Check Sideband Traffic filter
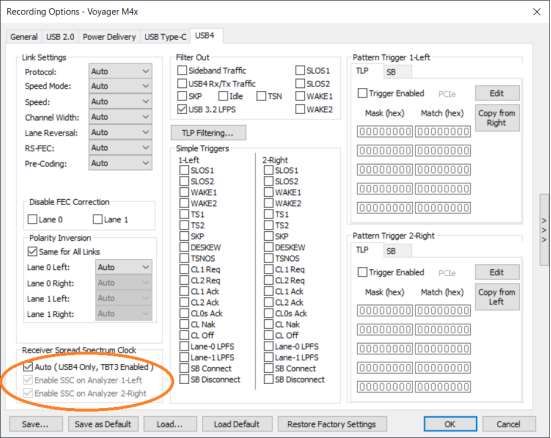The image size is (551, 438). (182, 70)
